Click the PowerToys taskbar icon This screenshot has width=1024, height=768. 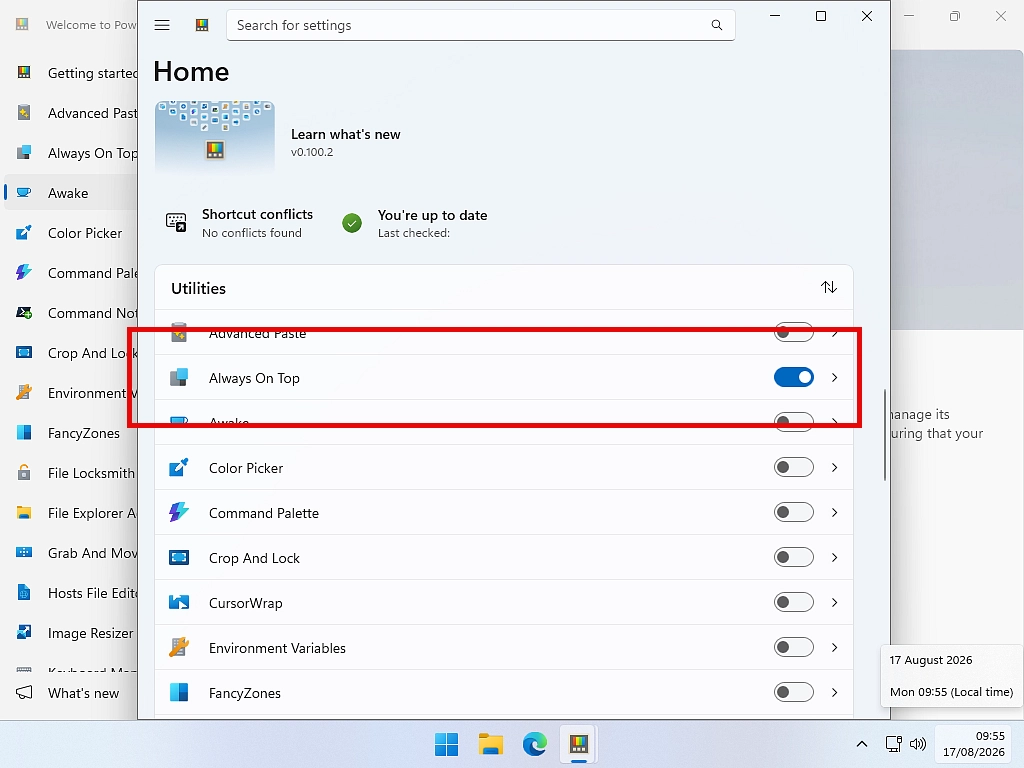coord(579,744)
